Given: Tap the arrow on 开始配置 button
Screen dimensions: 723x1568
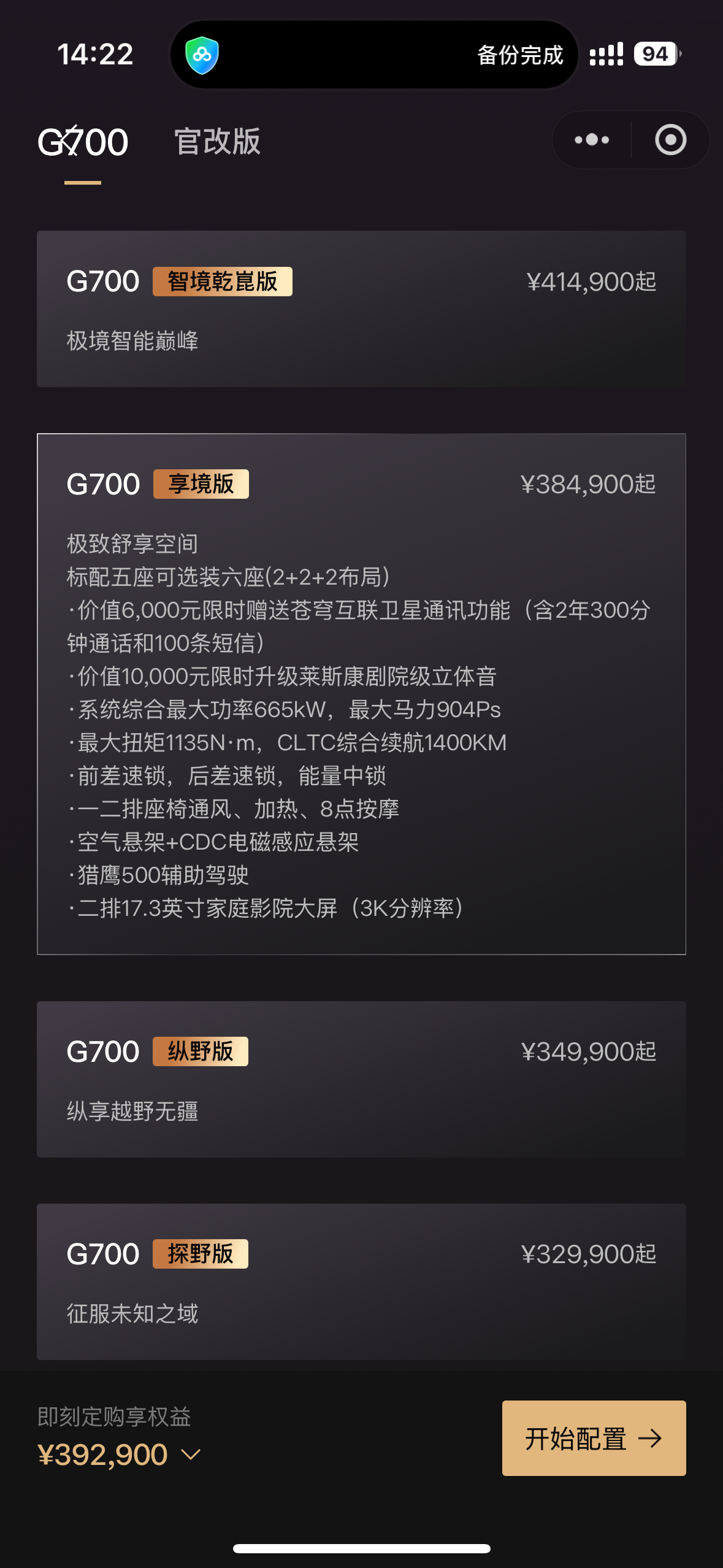Looking at the screenshot, I should [x=650, y=1438].
